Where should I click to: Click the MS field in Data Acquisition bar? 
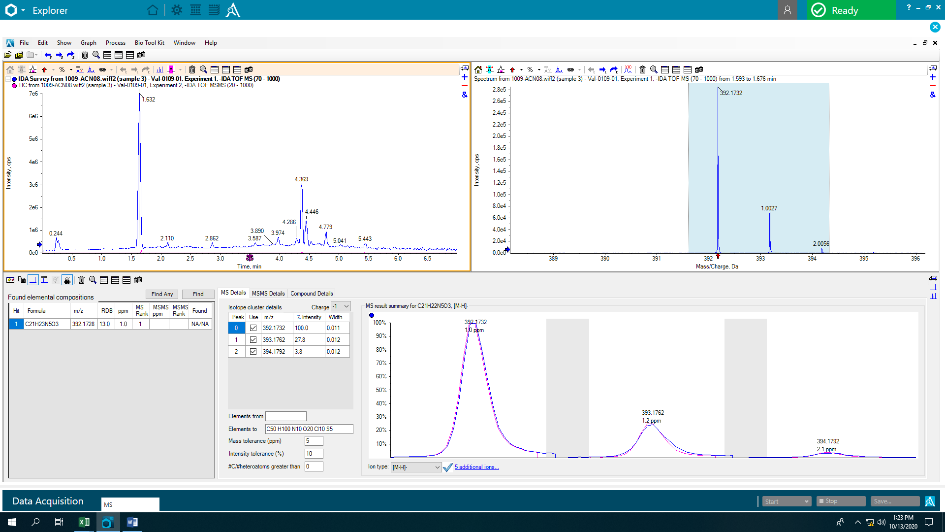130,504
